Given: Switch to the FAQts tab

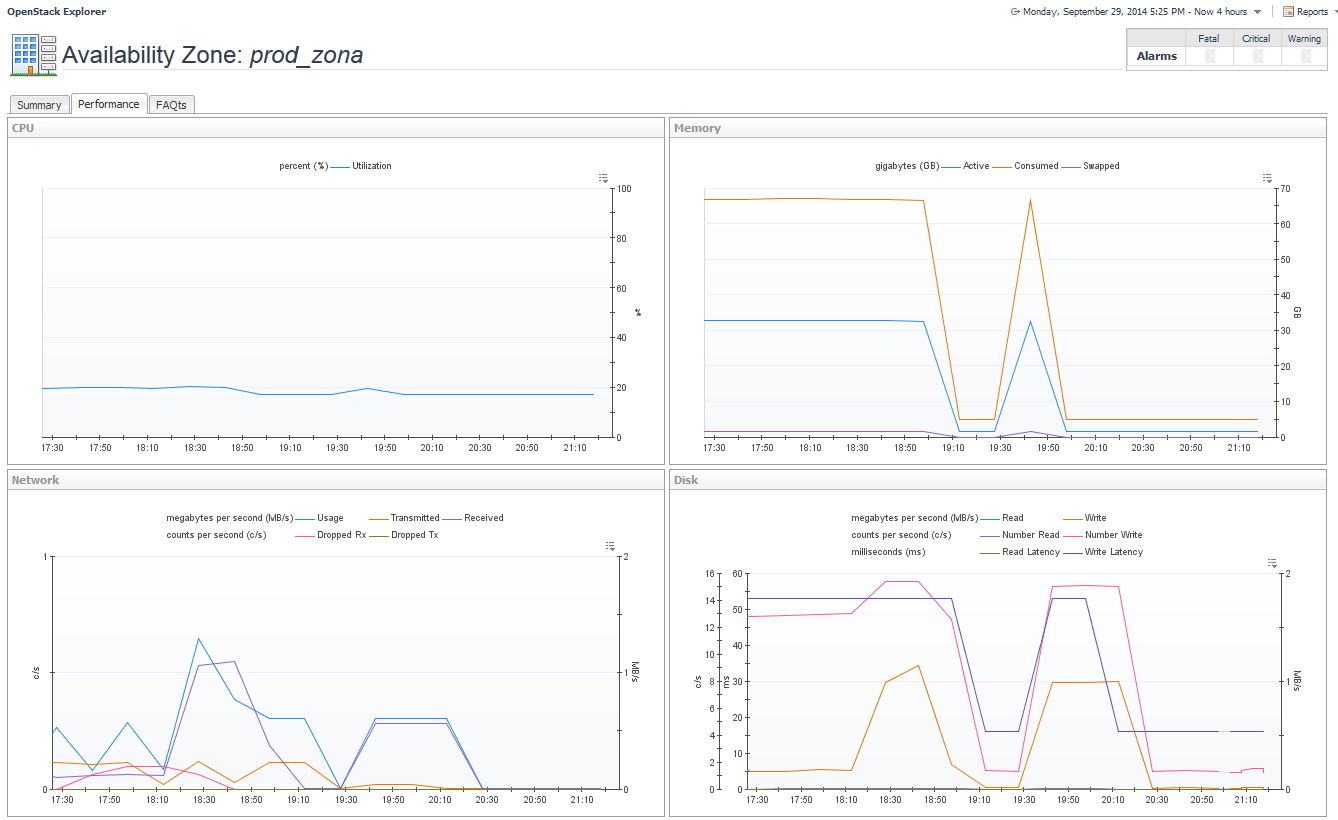Looking at the screenshot, I should pyautogui.click(x=171, y=105).
